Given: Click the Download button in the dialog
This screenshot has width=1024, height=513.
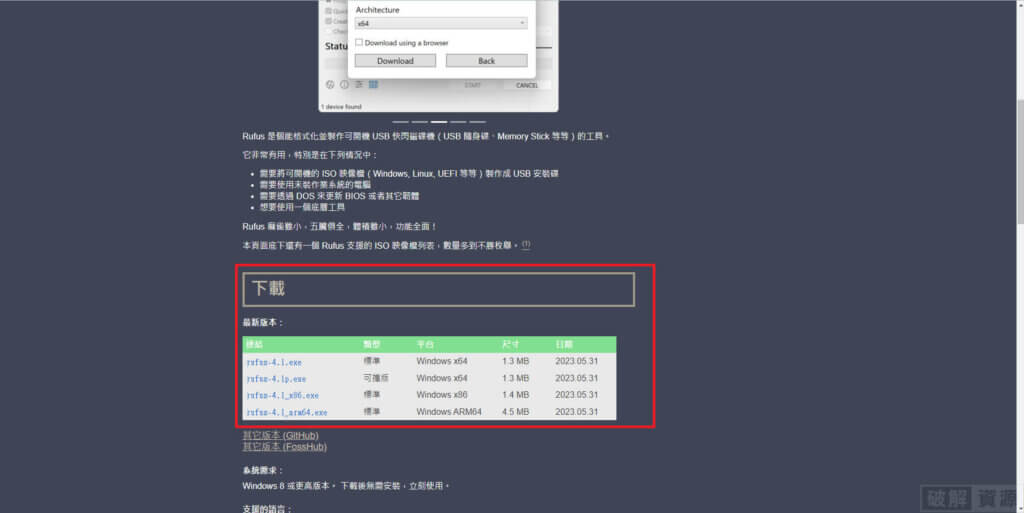Looking at the screenshot, I should pos(395,61).
